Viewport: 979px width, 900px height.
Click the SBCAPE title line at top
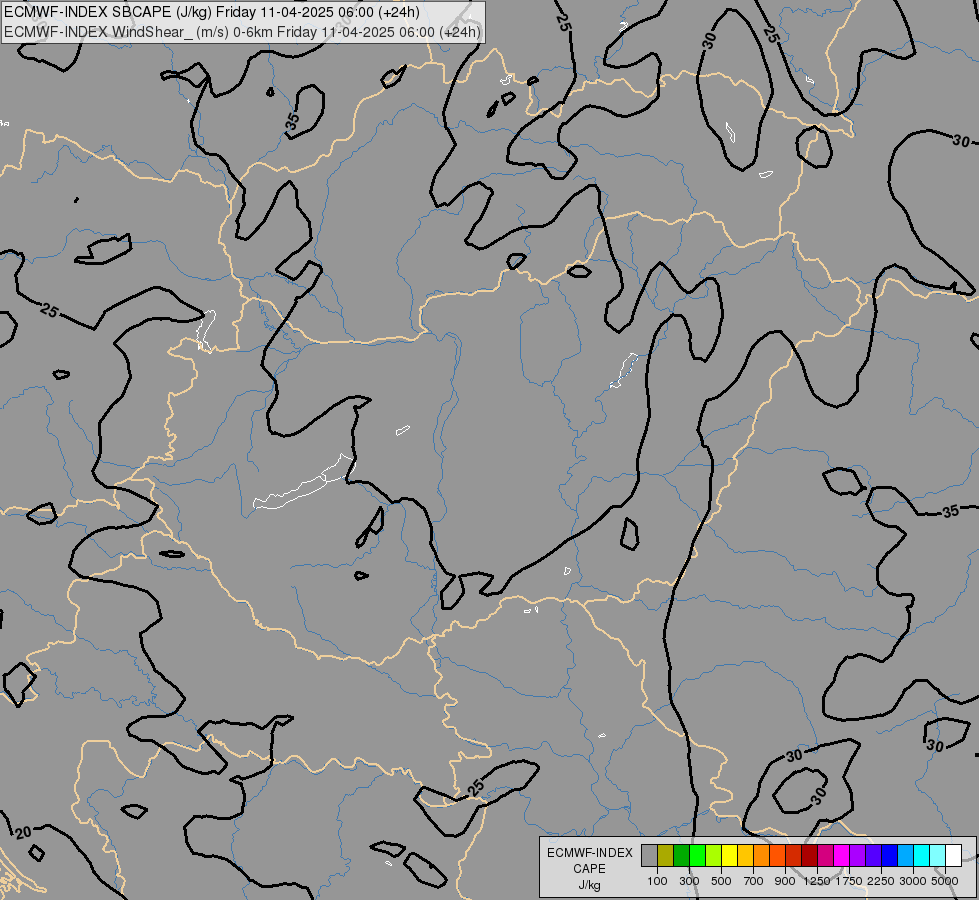coord(212,12)
